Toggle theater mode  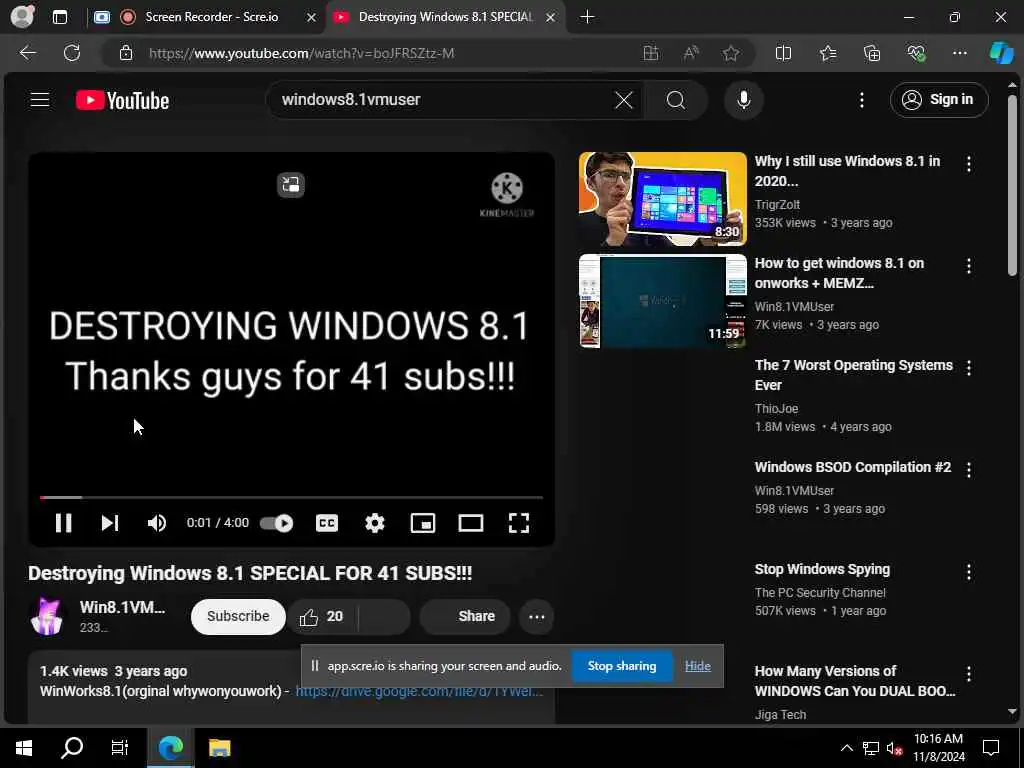(x=470, y=522)
